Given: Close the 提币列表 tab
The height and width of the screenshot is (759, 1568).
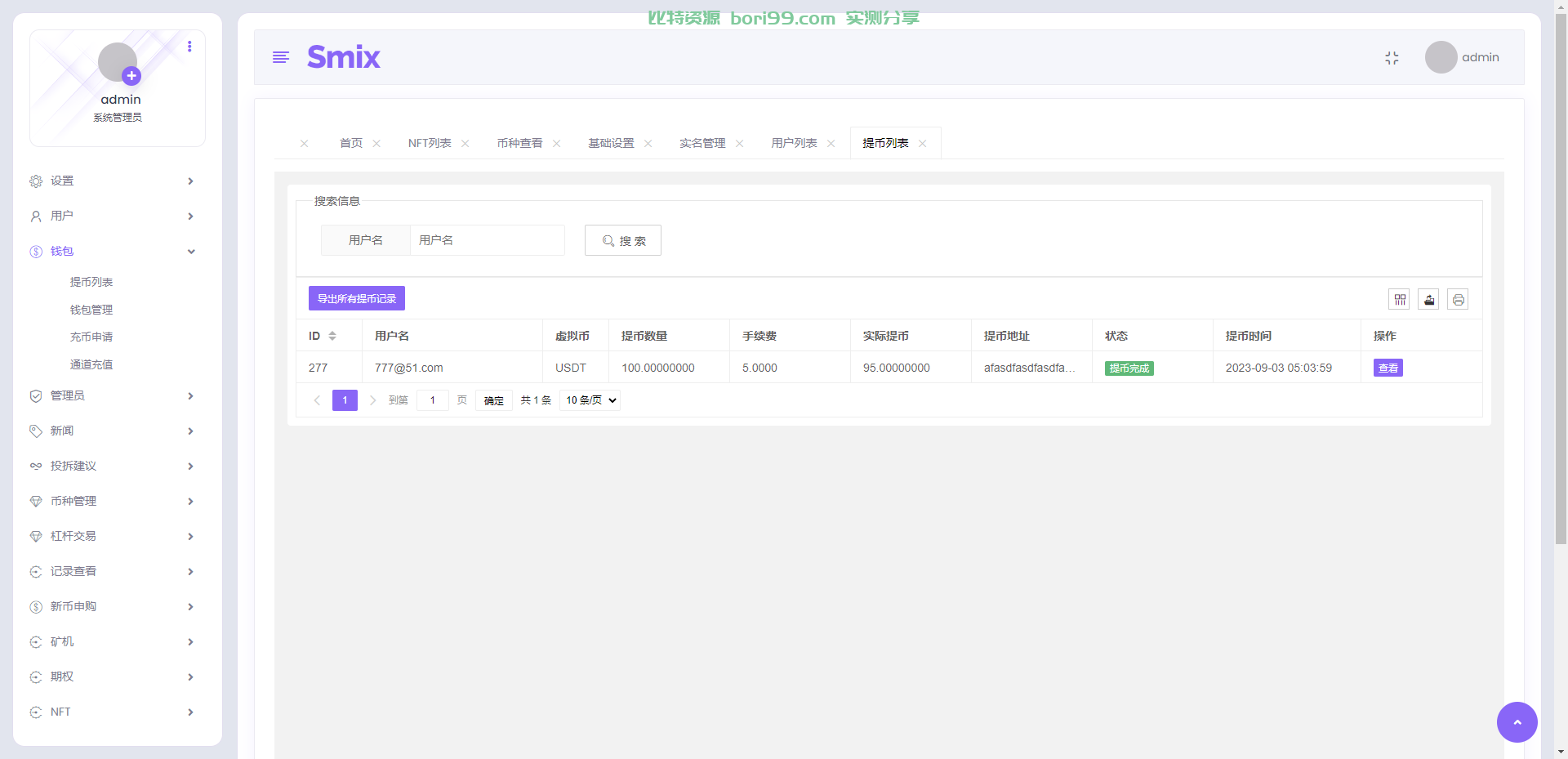Looking at the screenshot, I should [x=923, y=144].
